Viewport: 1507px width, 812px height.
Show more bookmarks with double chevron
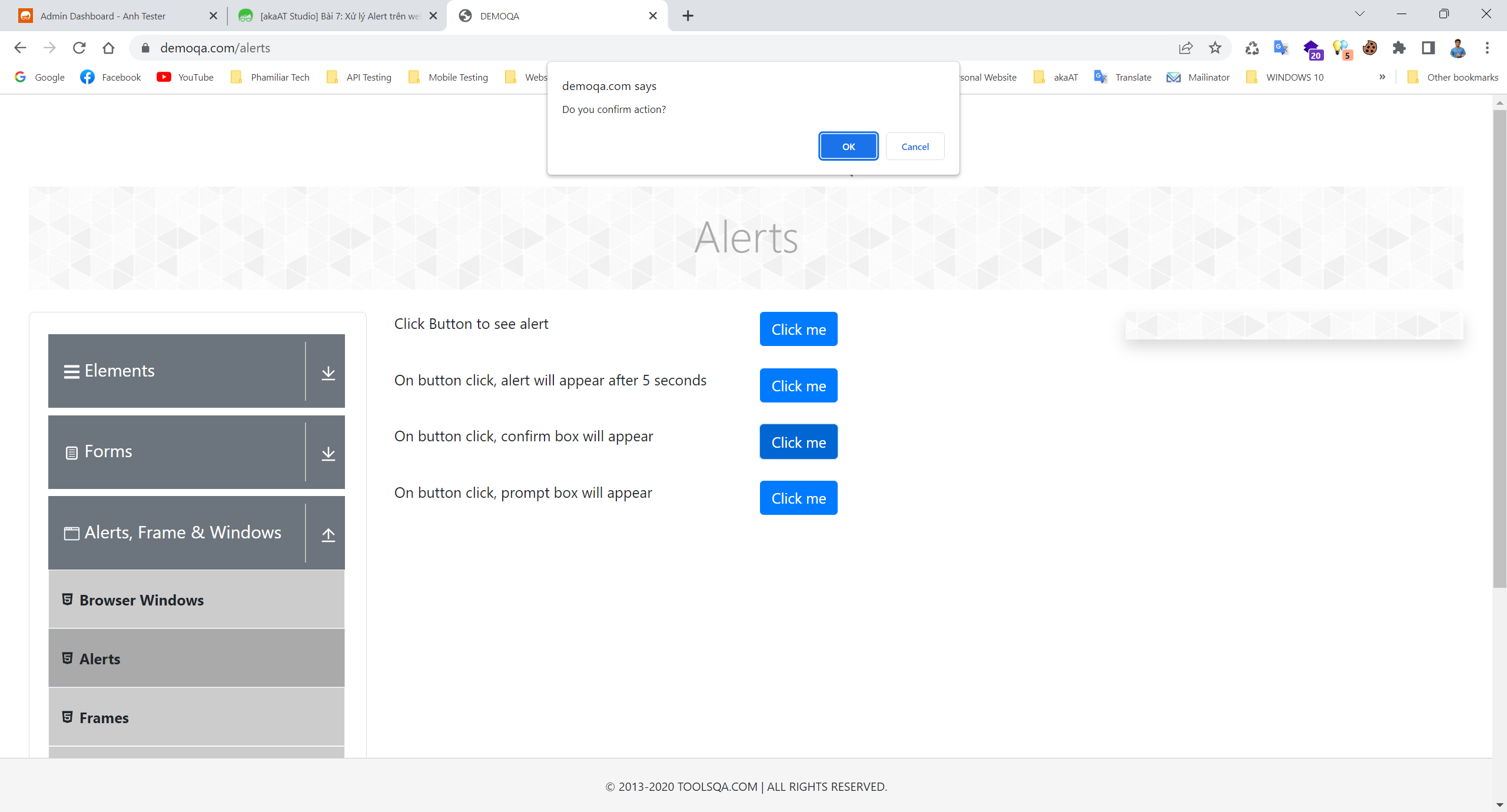[x=1382, y=77]
